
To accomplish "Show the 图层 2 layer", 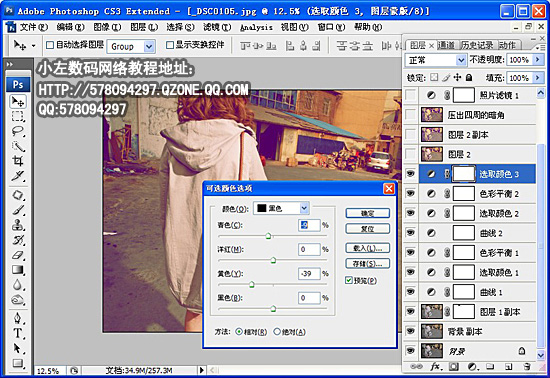I will click(410, 154).
